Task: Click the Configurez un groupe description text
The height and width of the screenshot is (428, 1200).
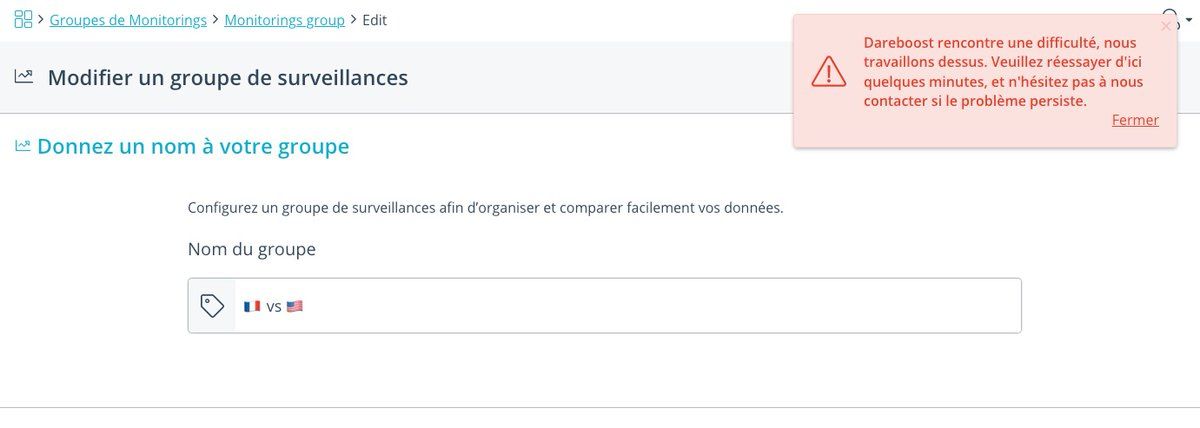Action: pos(485,208)
